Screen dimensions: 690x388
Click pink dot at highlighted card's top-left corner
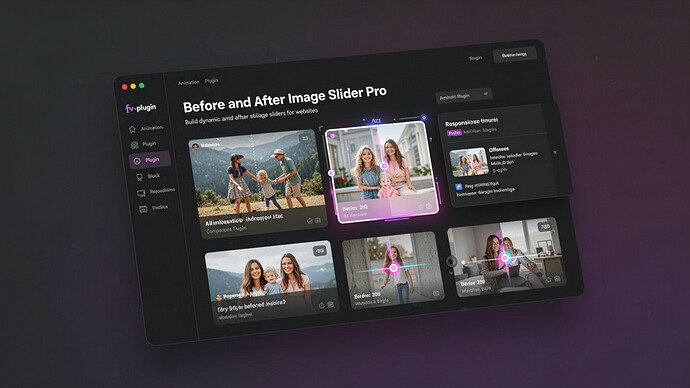tap(333, 136)
